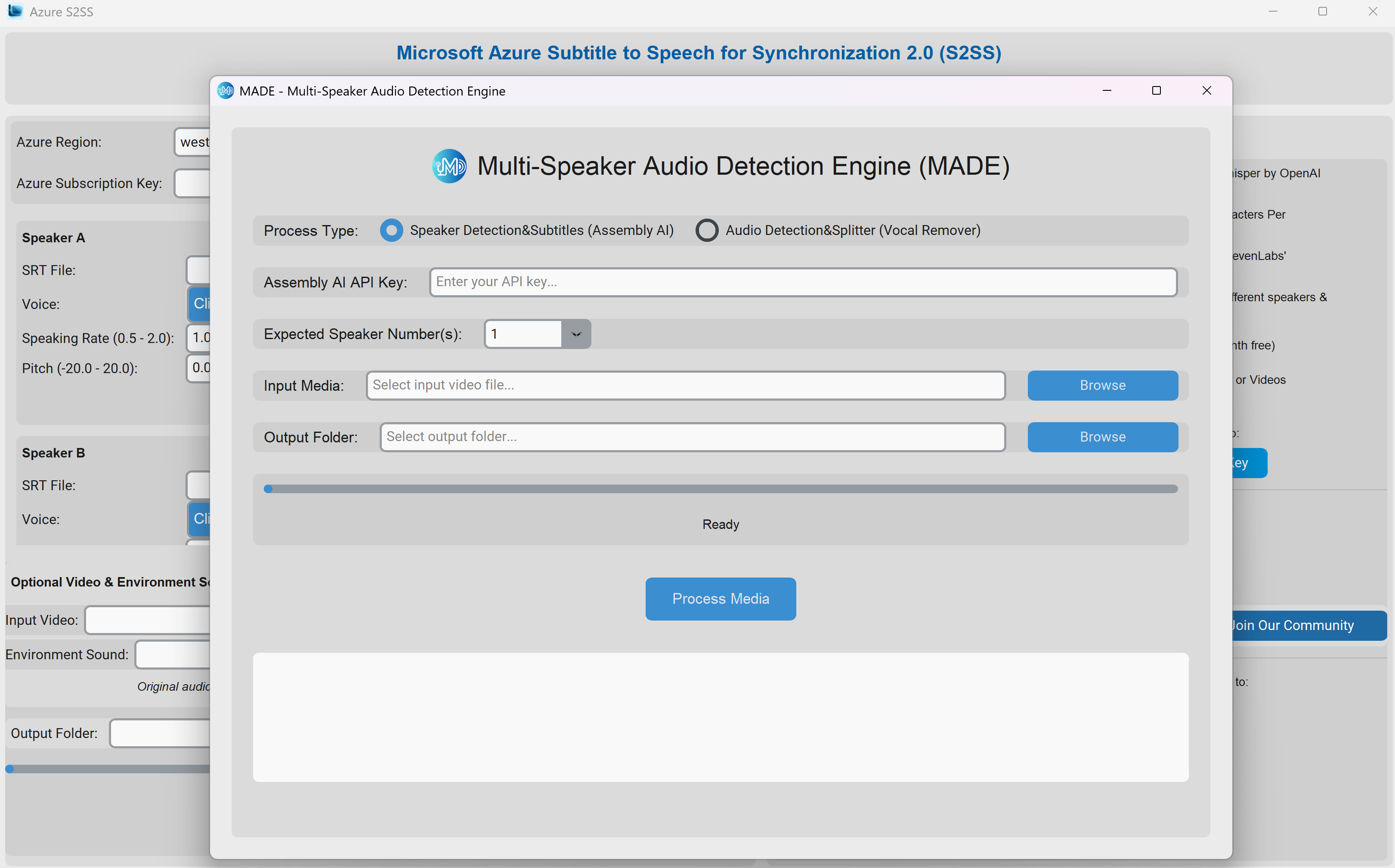Click the Assembly AI API Key field
1395x868 pixels.
coord(803,282)
